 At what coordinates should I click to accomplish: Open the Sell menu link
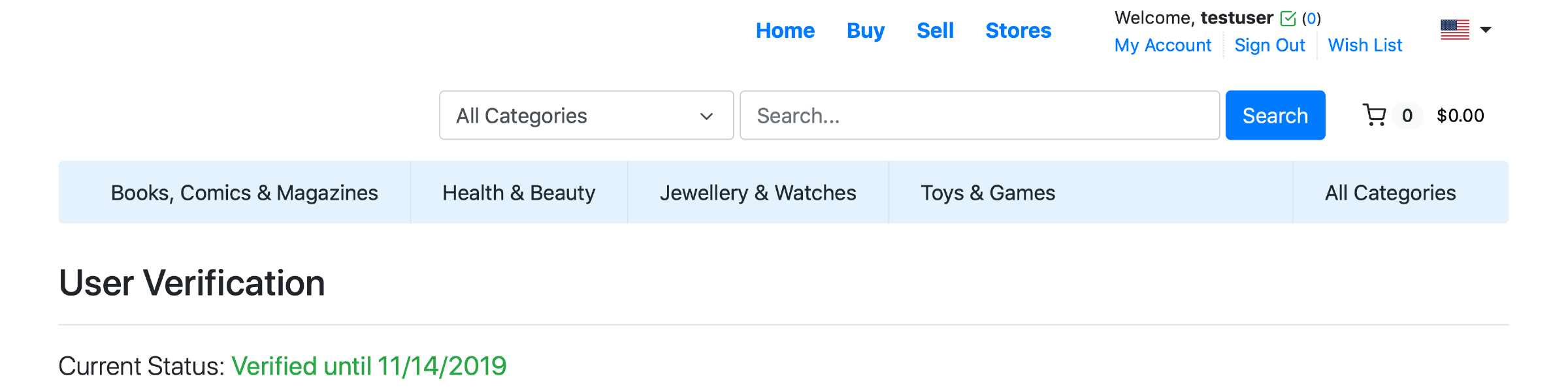pyautogui.click(x=935, y=31)
